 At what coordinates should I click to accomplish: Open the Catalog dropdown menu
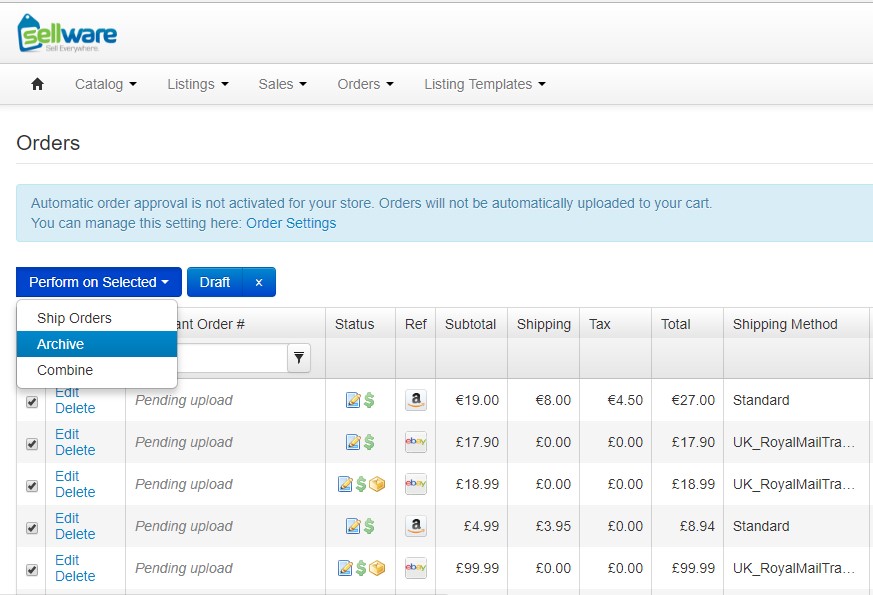106,84
